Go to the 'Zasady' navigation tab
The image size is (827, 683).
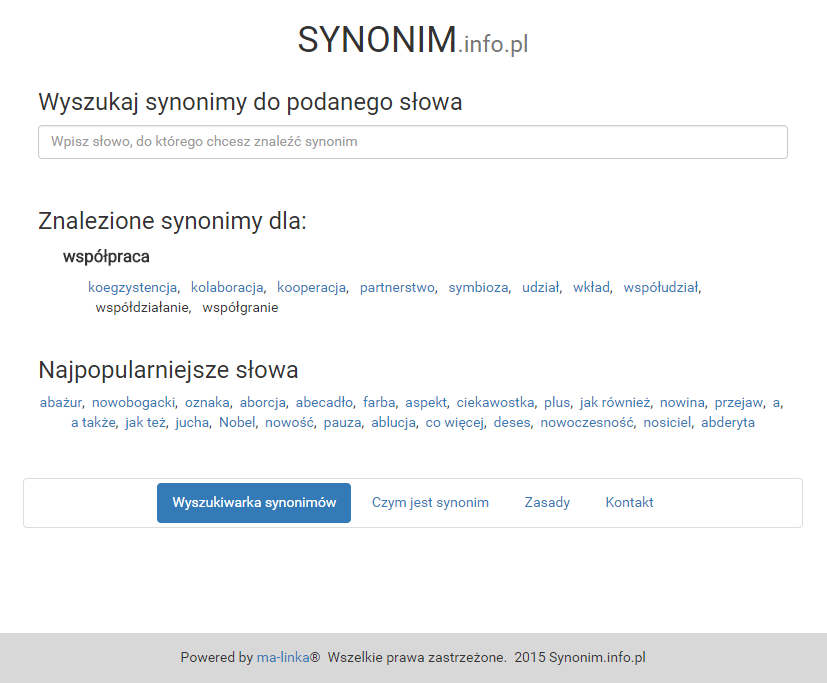coord(547,503)
